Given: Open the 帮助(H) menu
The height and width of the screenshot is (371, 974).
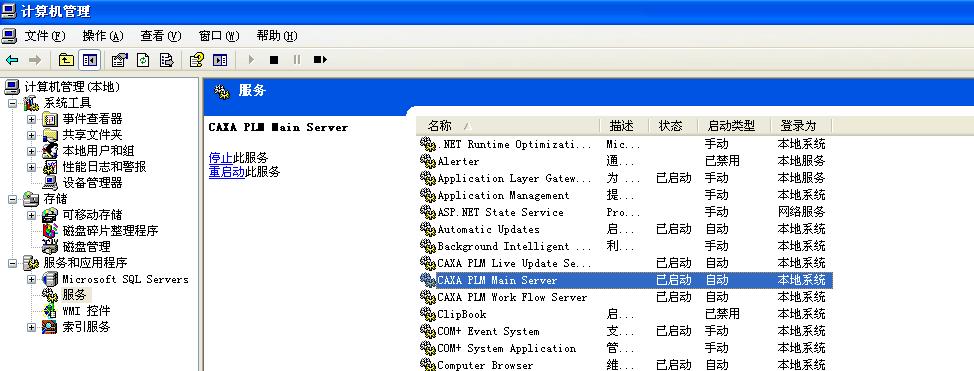Looking at the screenshot, I should [277, 36].
